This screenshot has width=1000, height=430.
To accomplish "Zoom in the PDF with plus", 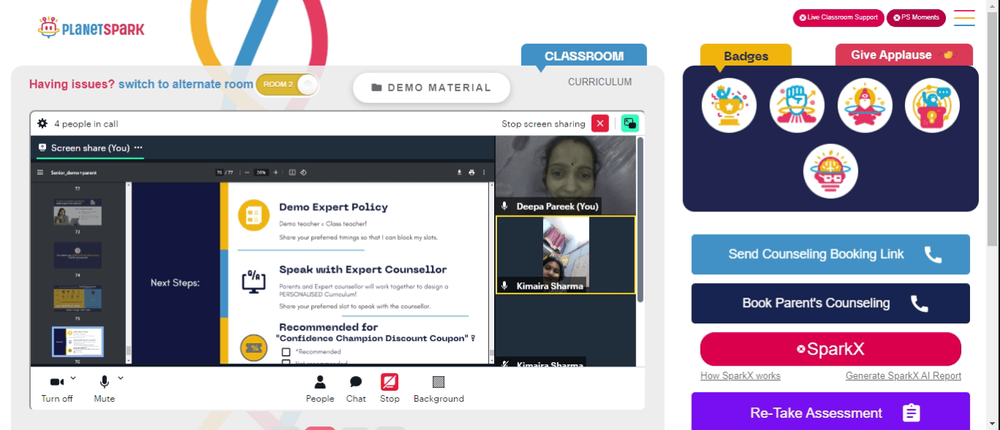I will point(276,172).
